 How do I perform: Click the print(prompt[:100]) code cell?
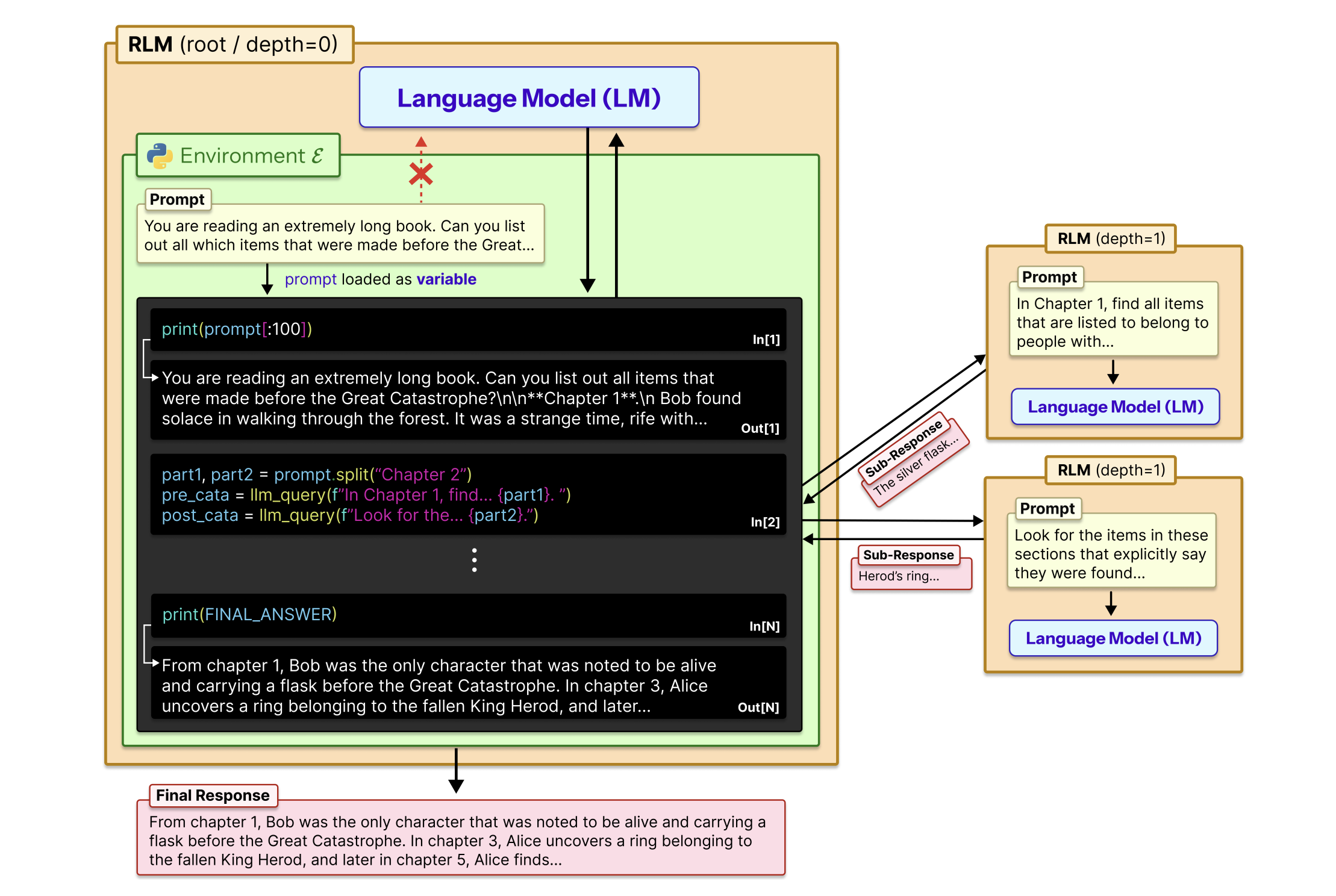click(467, 329)
